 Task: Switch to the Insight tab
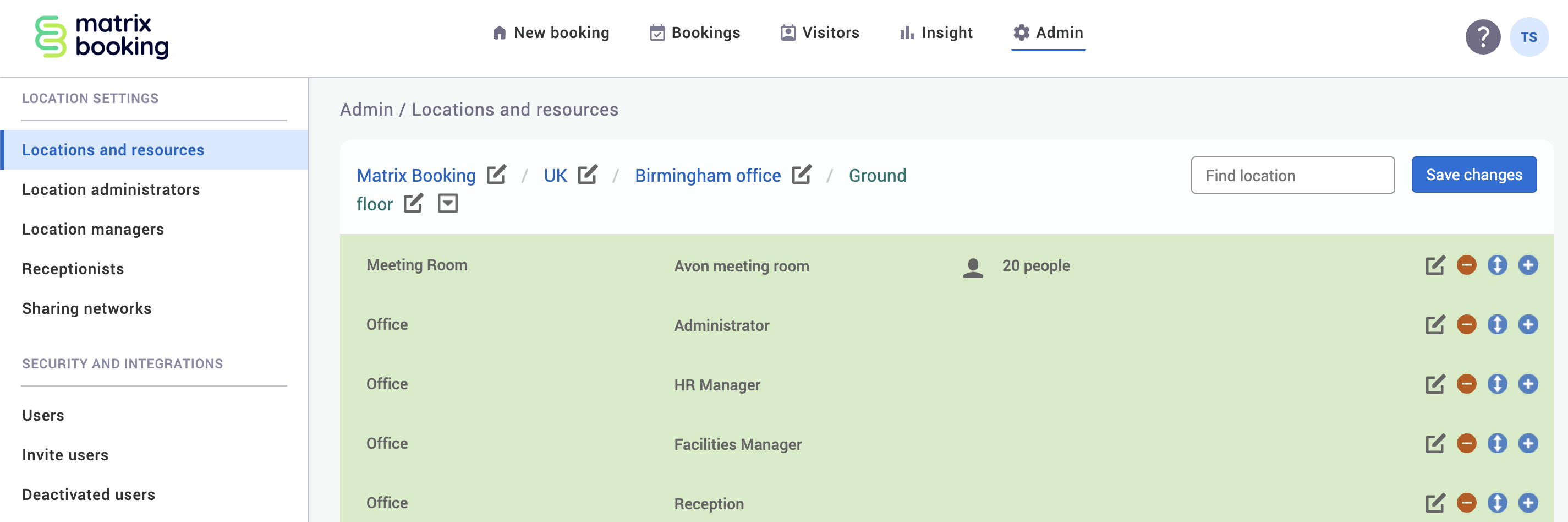(x=936, y=33)
